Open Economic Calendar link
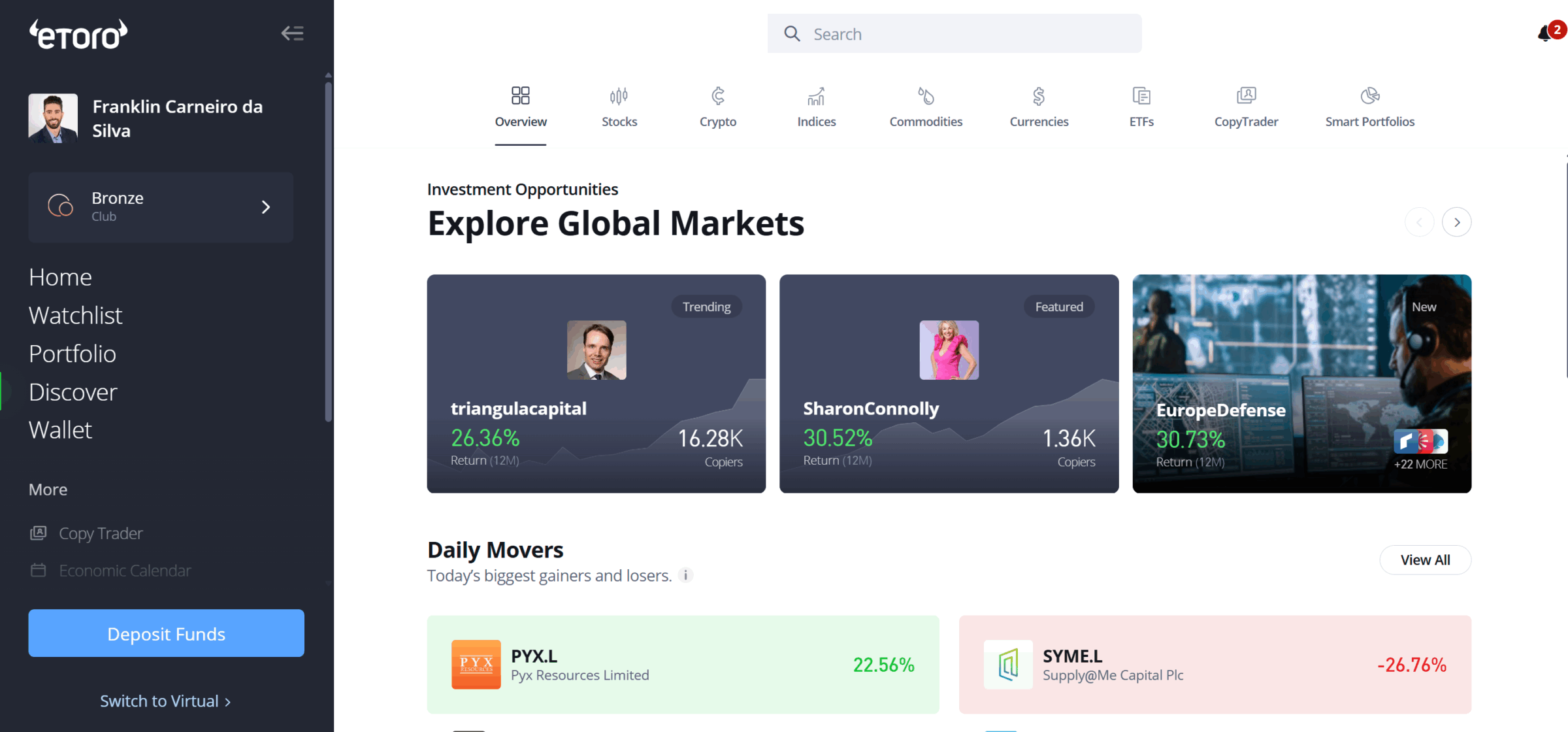 [125, 571]
